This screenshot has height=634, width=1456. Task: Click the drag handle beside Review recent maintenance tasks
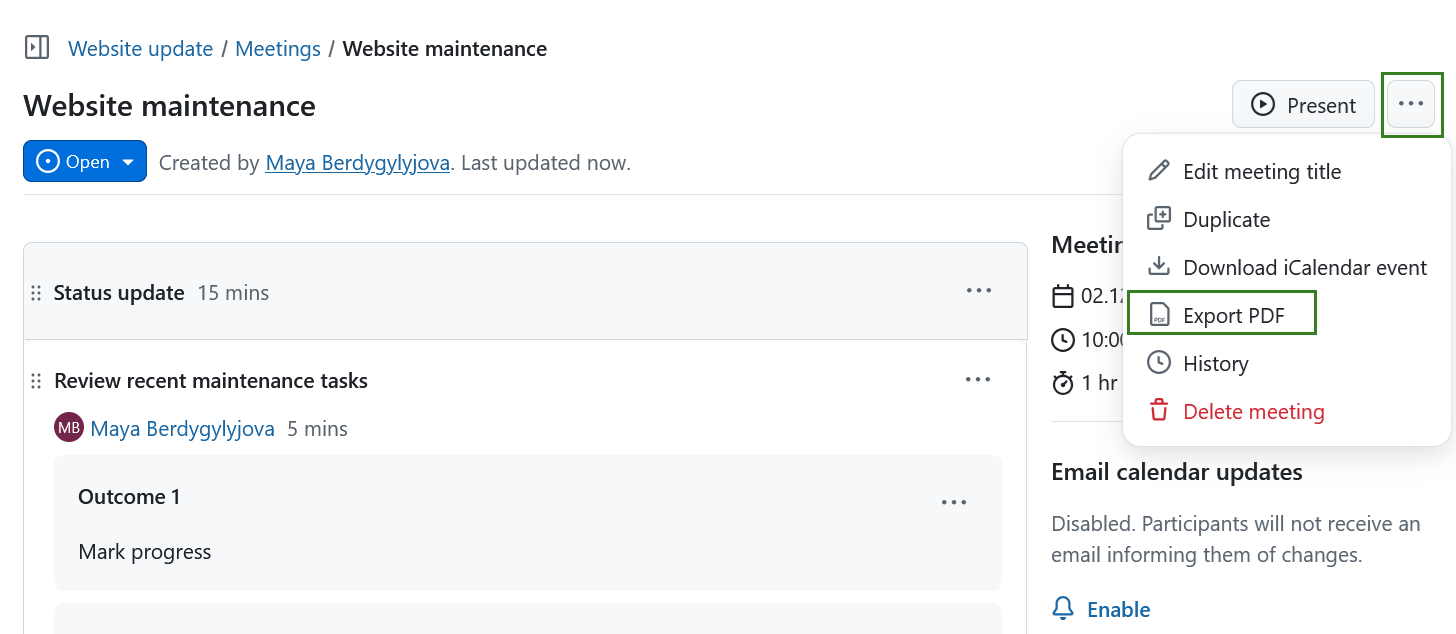coord(36,381)
